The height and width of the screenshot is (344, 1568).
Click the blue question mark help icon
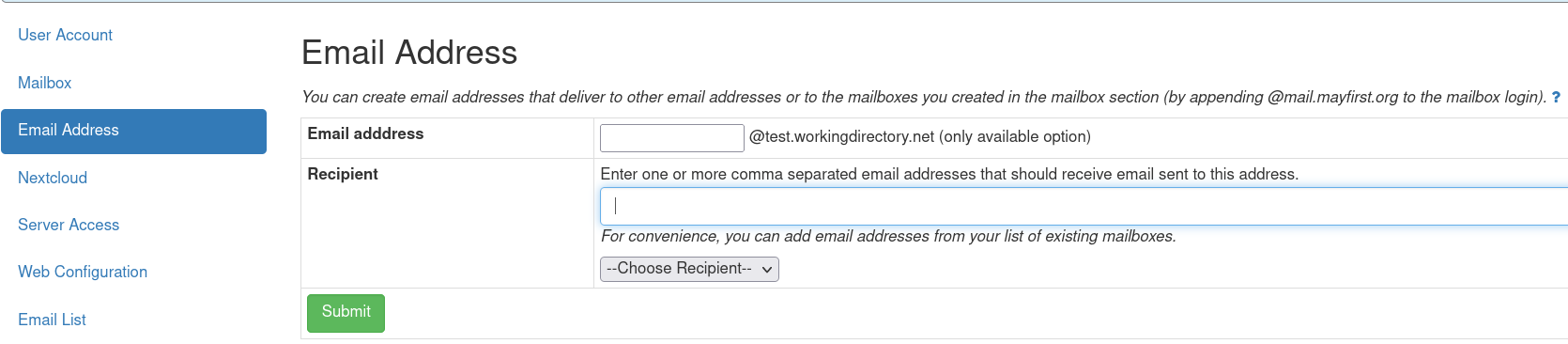click(x=1556, y=97)
